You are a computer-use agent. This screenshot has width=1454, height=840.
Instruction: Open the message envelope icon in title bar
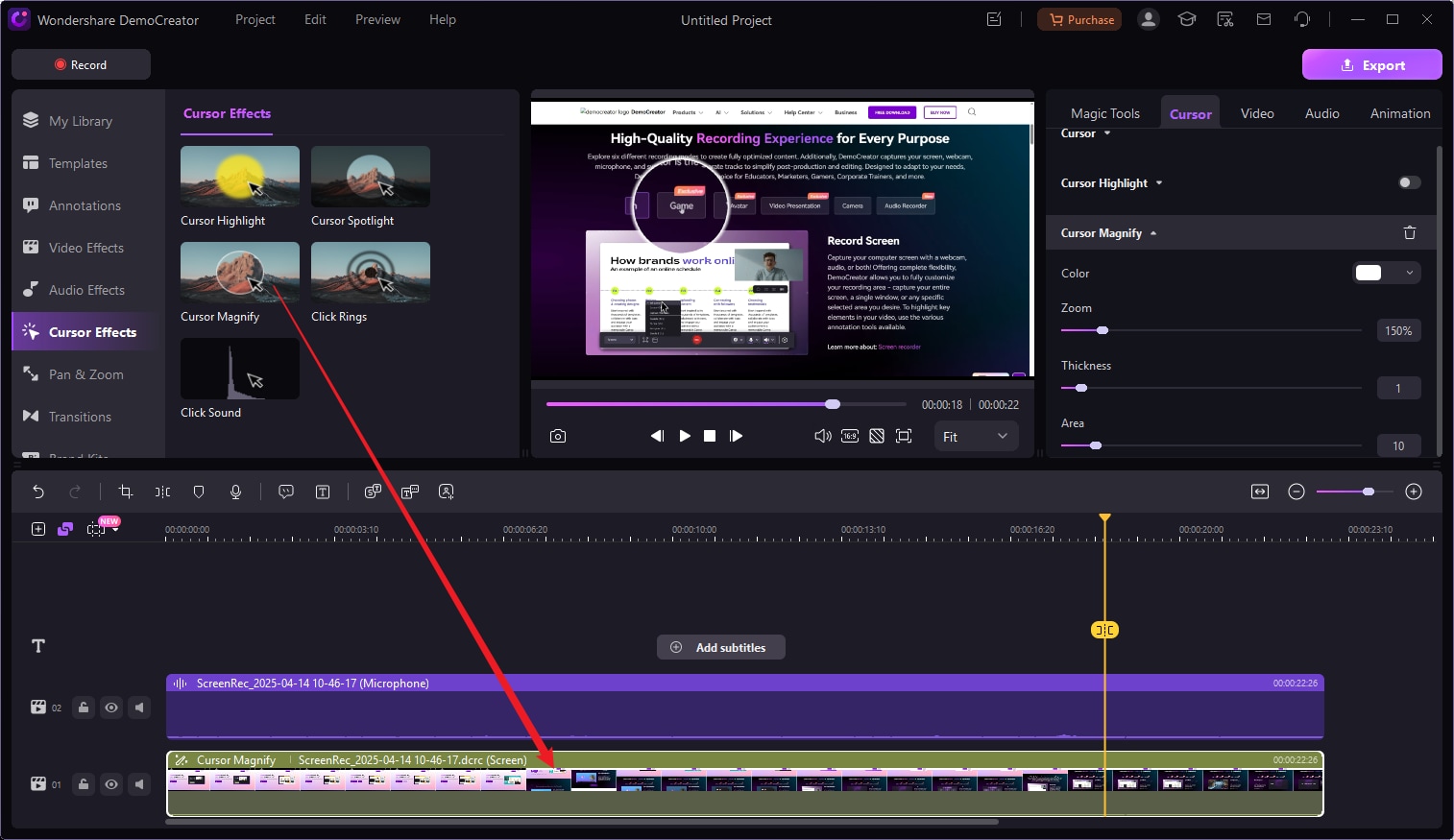[x=1264, y=19]
